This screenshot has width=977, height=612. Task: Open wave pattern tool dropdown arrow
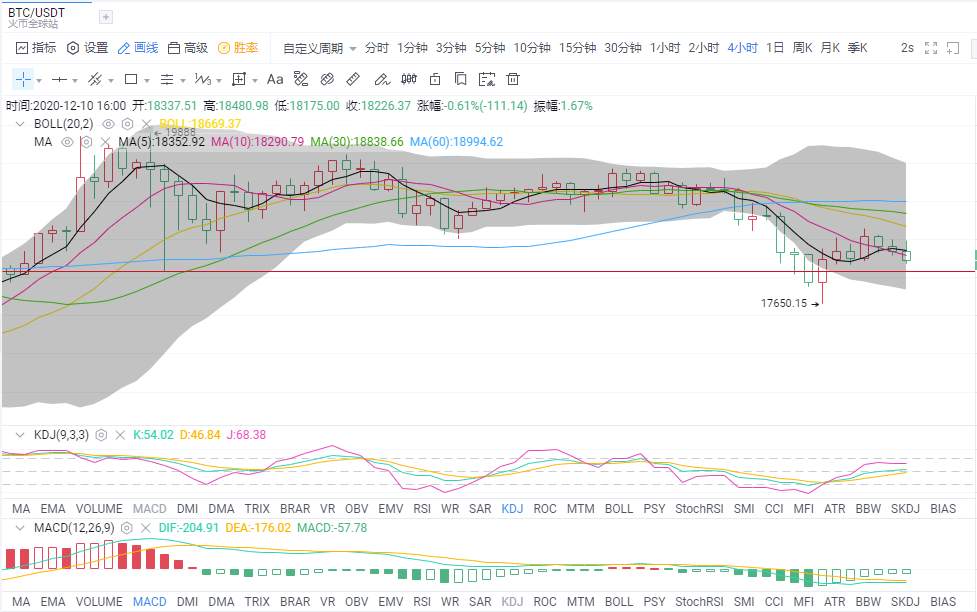219,80
